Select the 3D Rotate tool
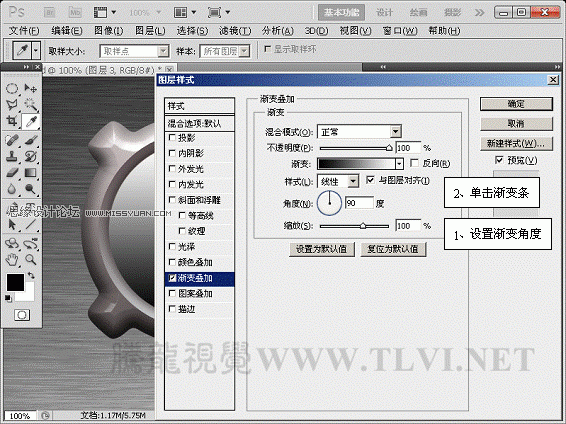 [x=12, y=243]
